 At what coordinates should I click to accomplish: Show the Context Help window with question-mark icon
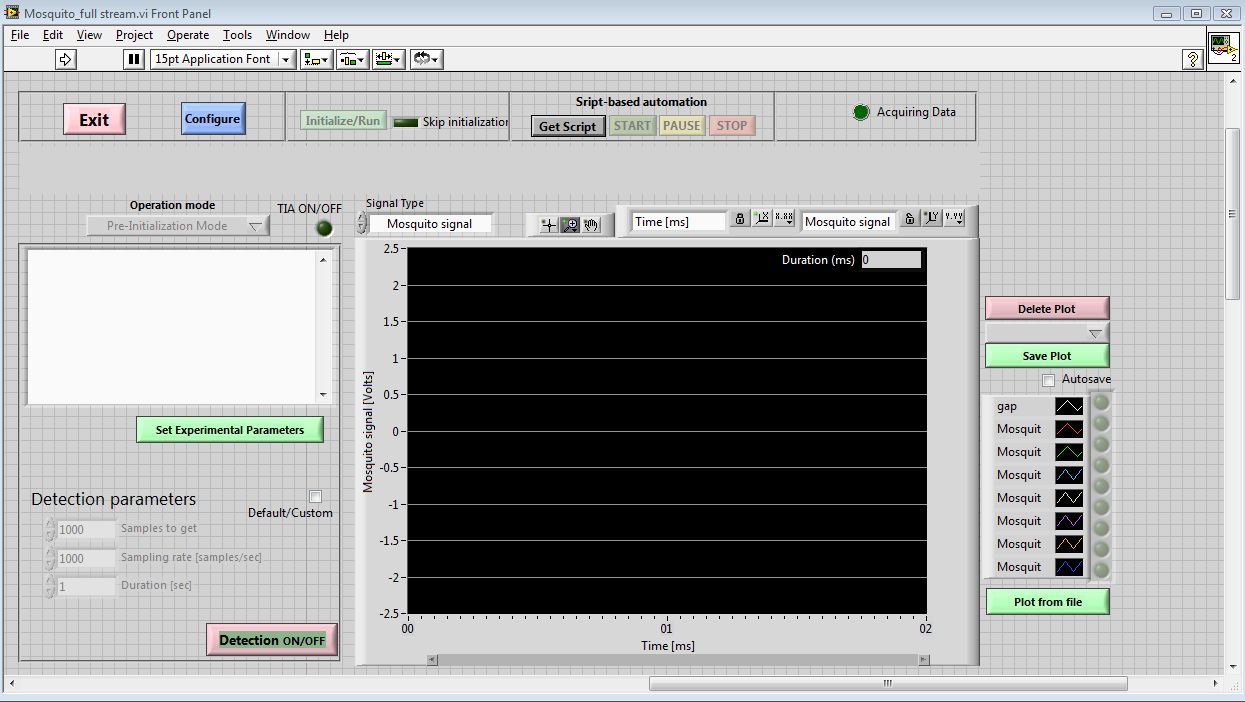point(1192,59)
